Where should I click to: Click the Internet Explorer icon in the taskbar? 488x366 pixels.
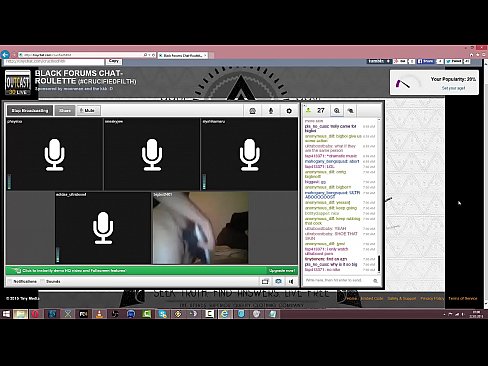225,314
